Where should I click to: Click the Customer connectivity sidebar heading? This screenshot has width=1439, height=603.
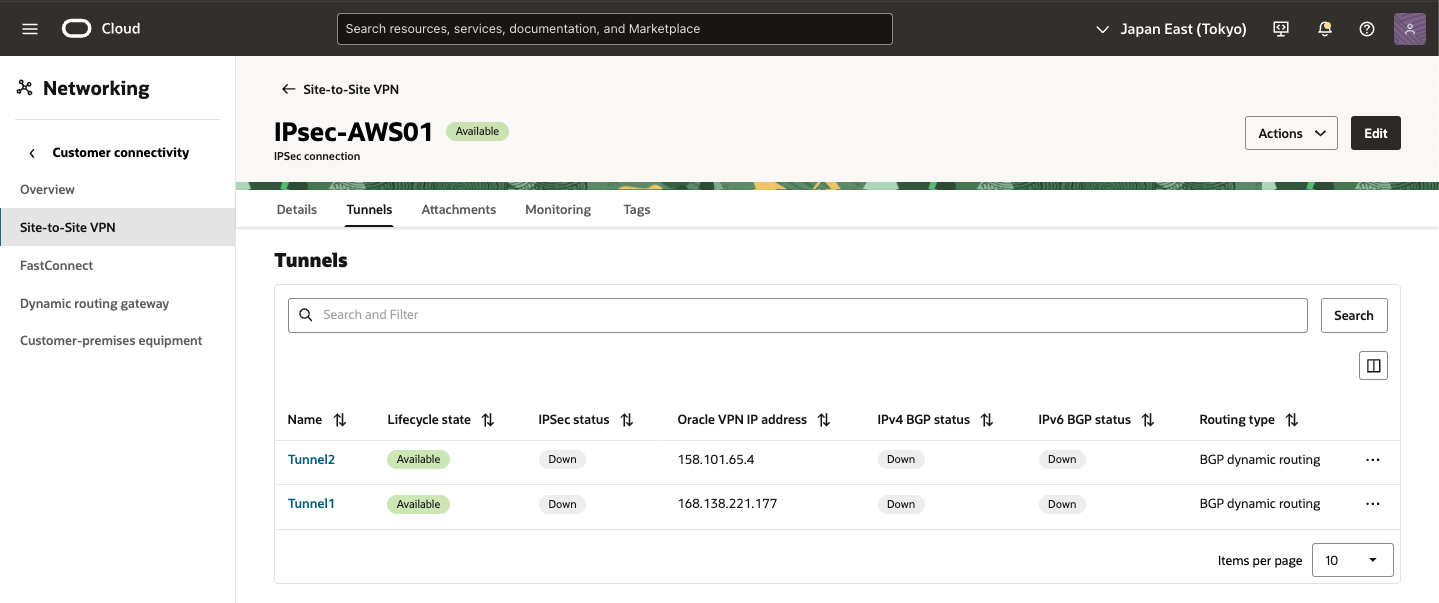click(121, 153)
